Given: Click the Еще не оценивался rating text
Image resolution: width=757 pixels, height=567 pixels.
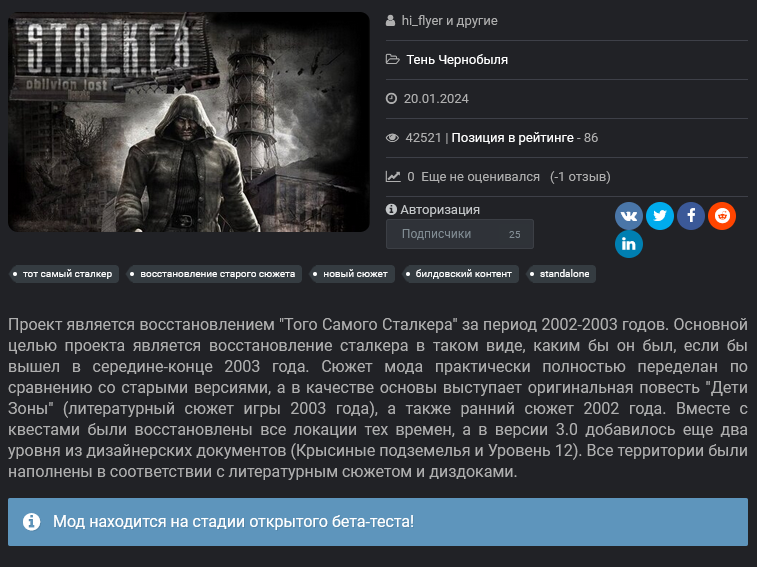Looking at the screenshot, I should (480, 177).
